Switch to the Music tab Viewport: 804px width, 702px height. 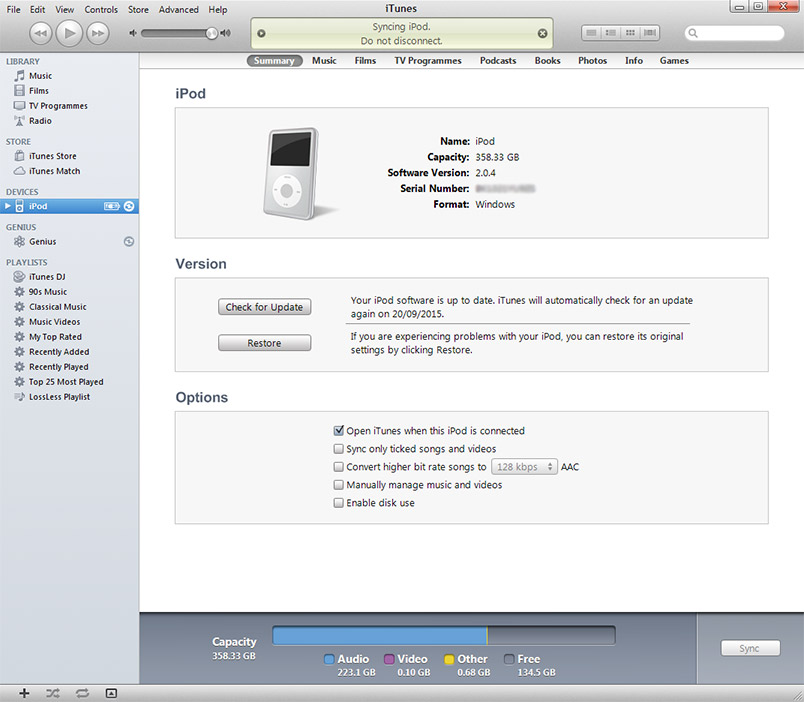(324, 61)
